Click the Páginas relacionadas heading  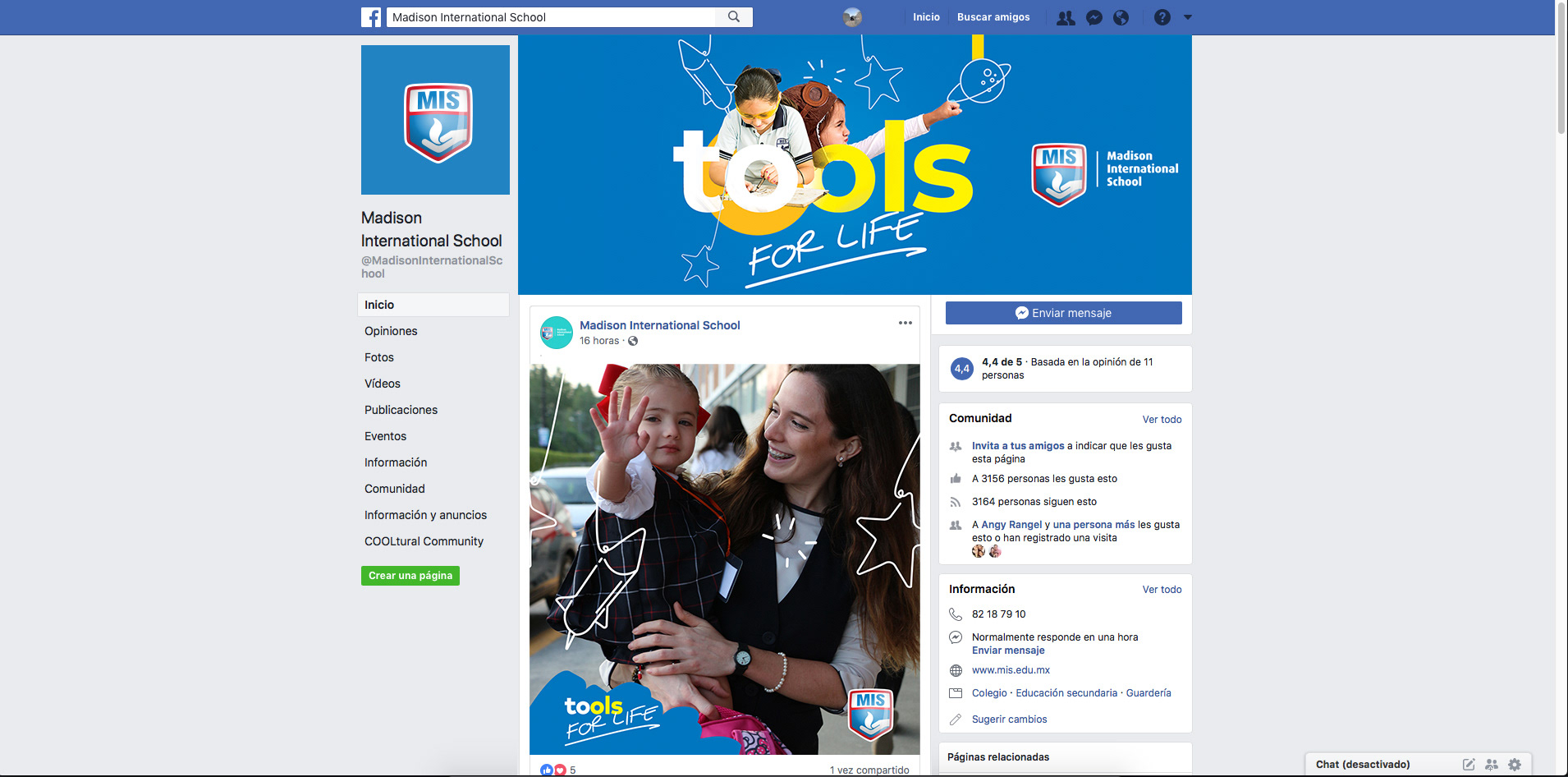click(x=998, y=757)
